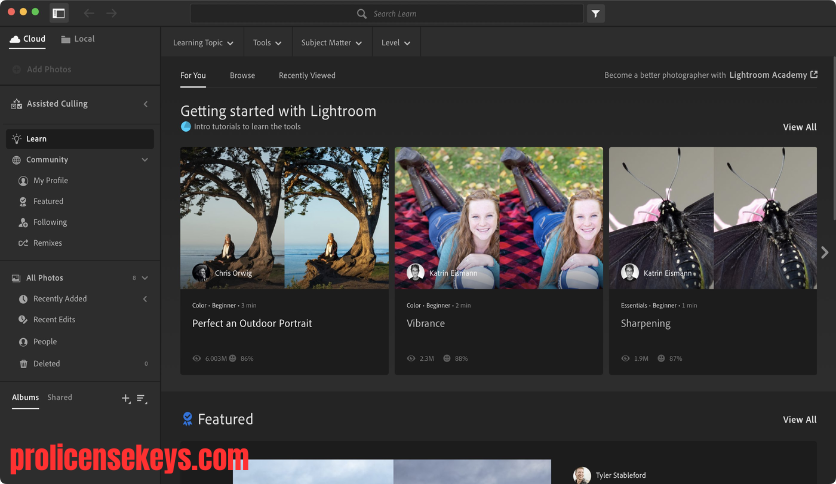Open Following in the Community section
The image size is (836, 484).
[50, 222]
